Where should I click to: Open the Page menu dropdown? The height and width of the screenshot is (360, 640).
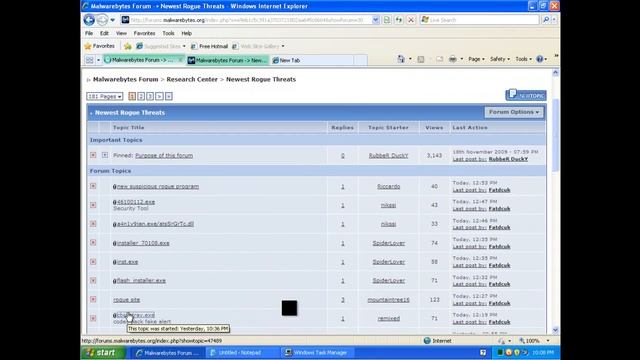(x=476, y=59)
